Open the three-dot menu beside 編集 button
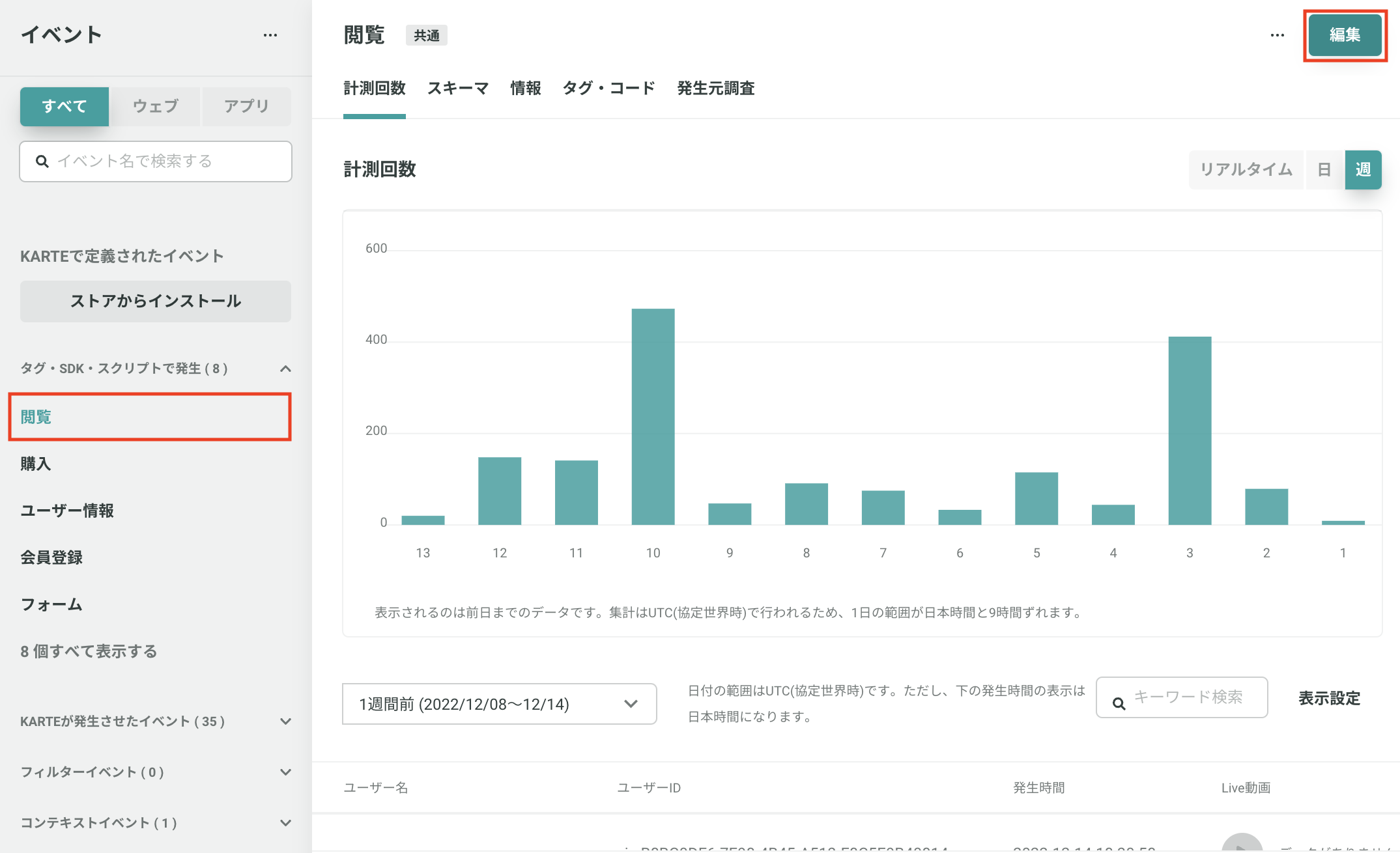The image size is (1400, 853). pyautogui.click(x=1277, y=35)
